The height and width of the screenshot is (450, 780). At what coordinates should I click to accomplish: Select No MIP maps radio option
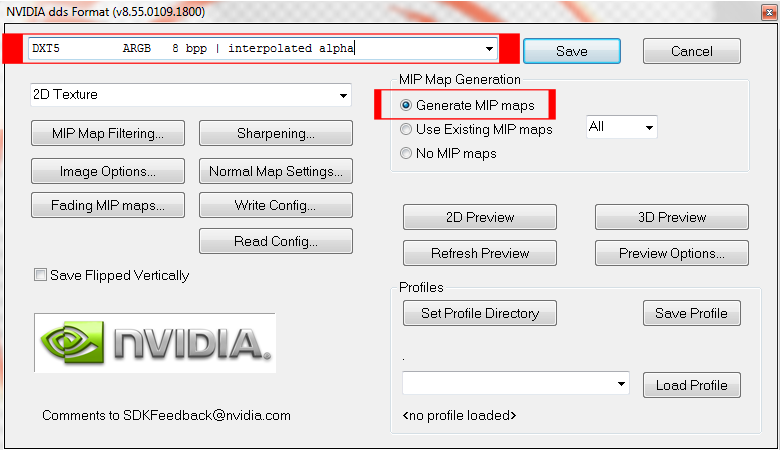406,153
